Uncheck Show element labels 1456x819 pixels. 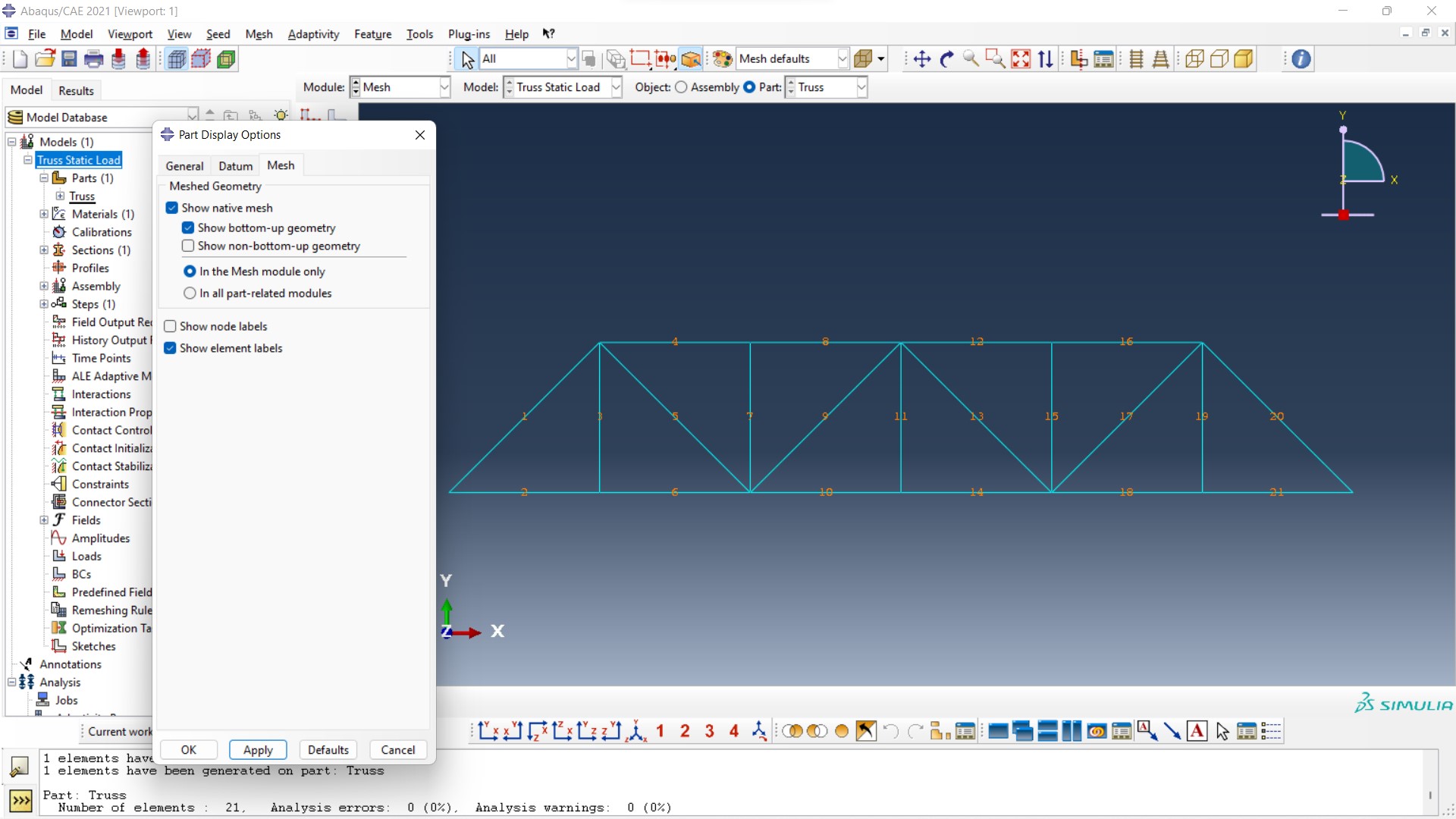click(171, 348)
